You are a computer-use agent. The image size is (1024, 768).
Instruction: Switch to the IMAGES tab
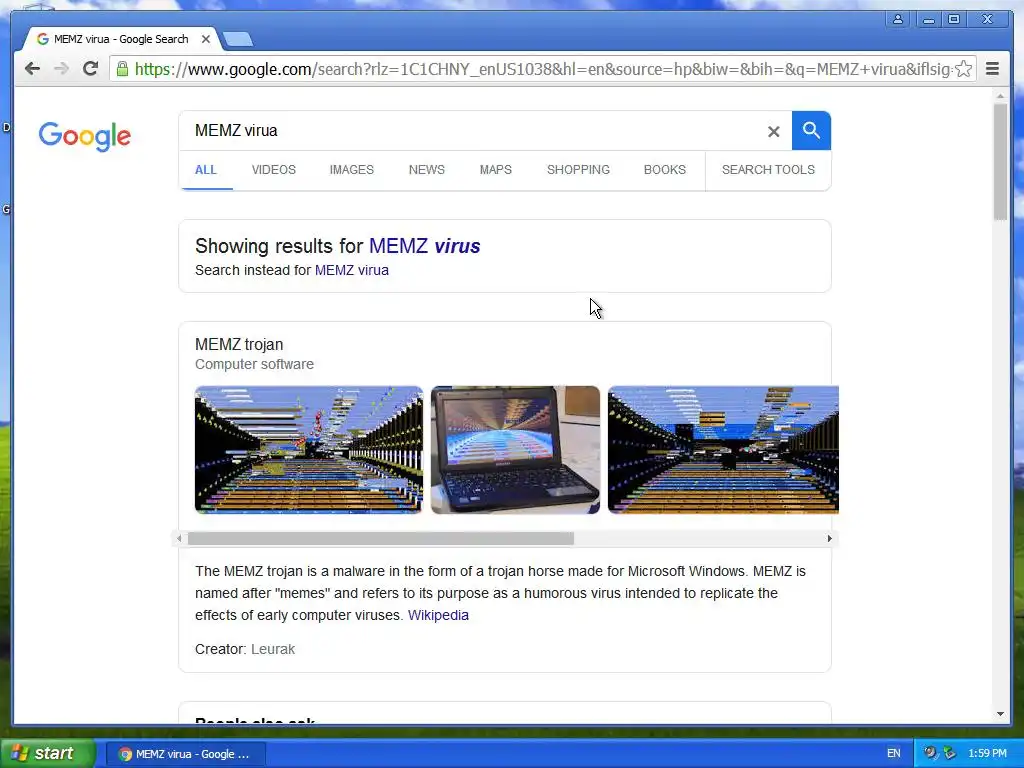(x=351, y=170)
